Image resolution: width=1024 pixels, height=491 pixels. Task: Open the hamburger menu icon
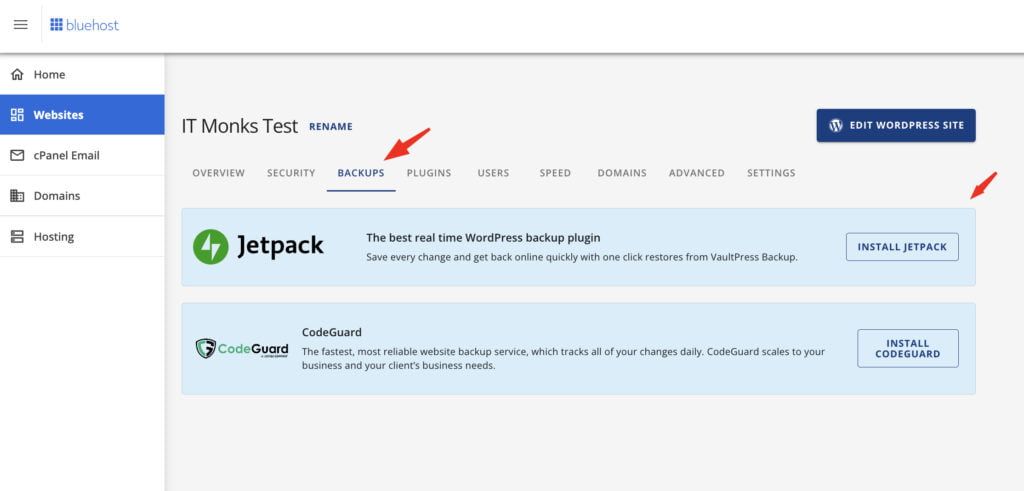pos(21,25)
